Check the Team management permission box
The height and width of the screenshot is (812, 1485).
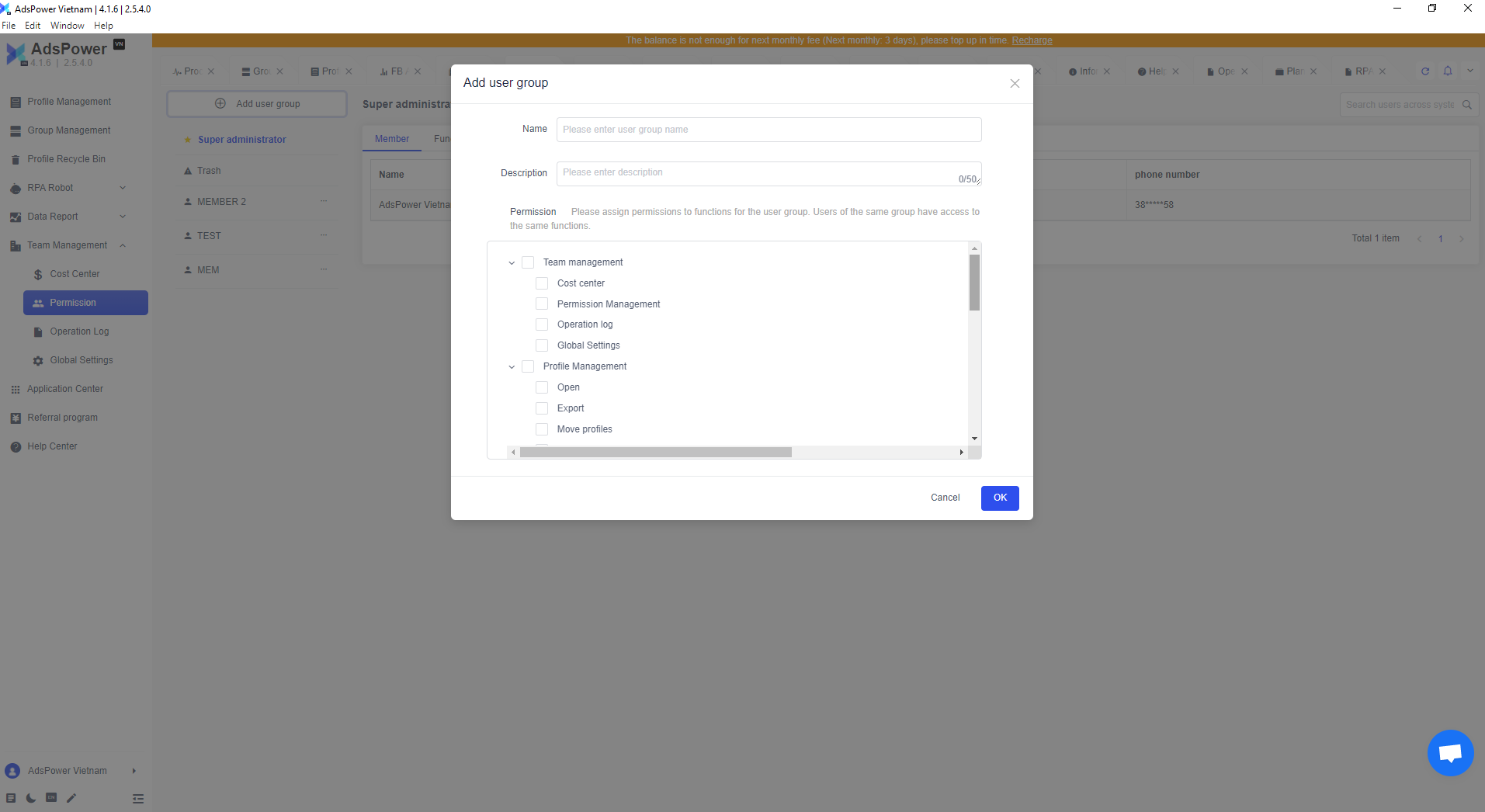[528, 262]
